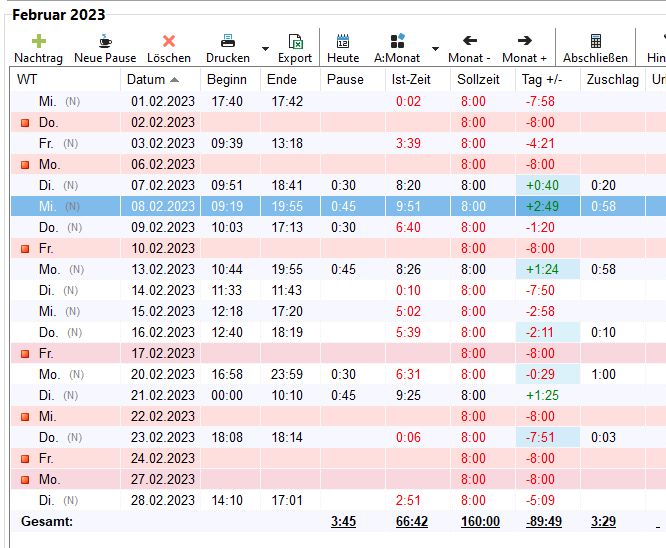Toggle the red marker on 02.02.2023 row
The image size is (666, 548).
tap(26, 123)
